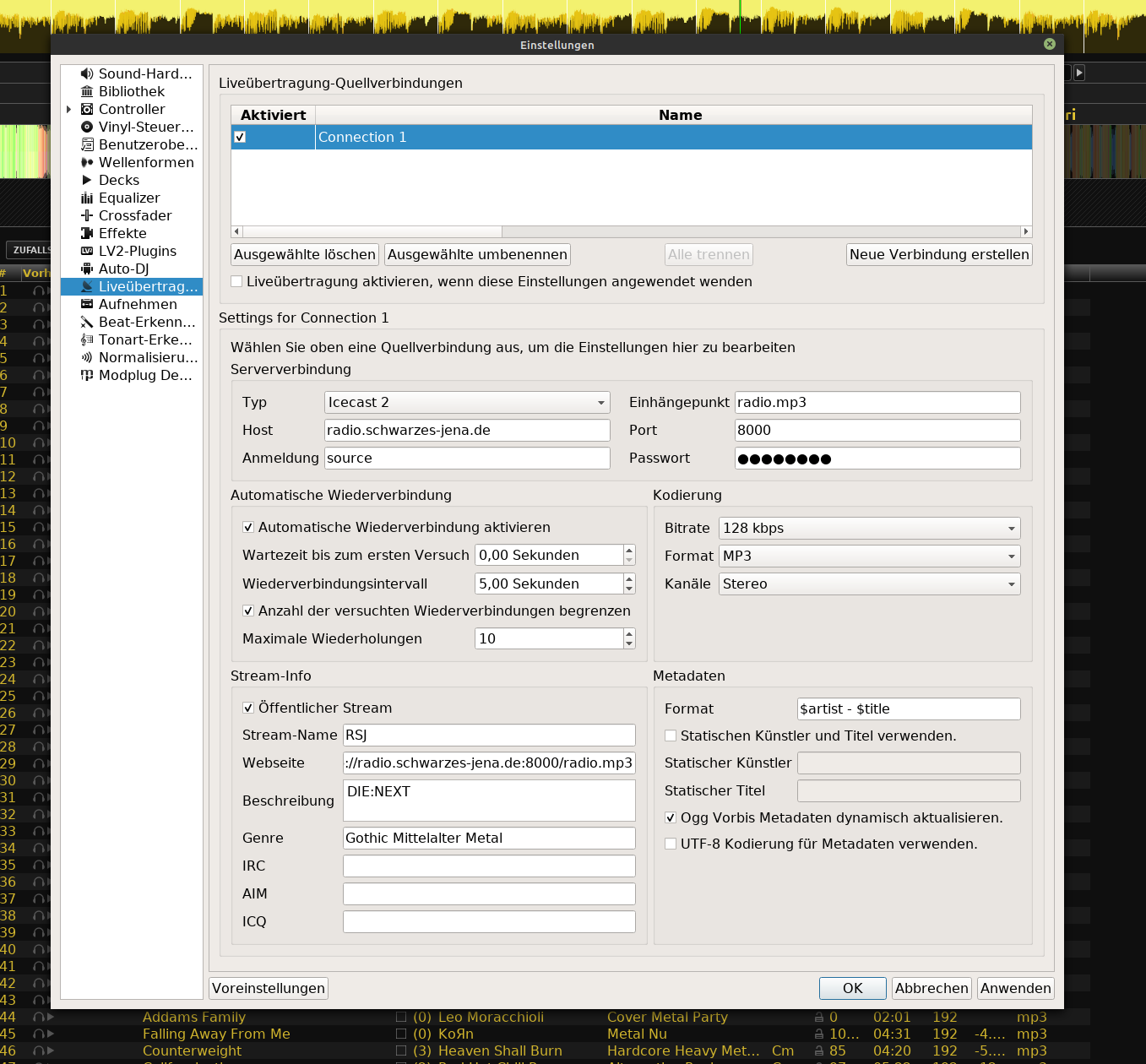
Task: Click Ausgewählte umbenennen button
Action: pyautogui.click(x=477, y=254)
